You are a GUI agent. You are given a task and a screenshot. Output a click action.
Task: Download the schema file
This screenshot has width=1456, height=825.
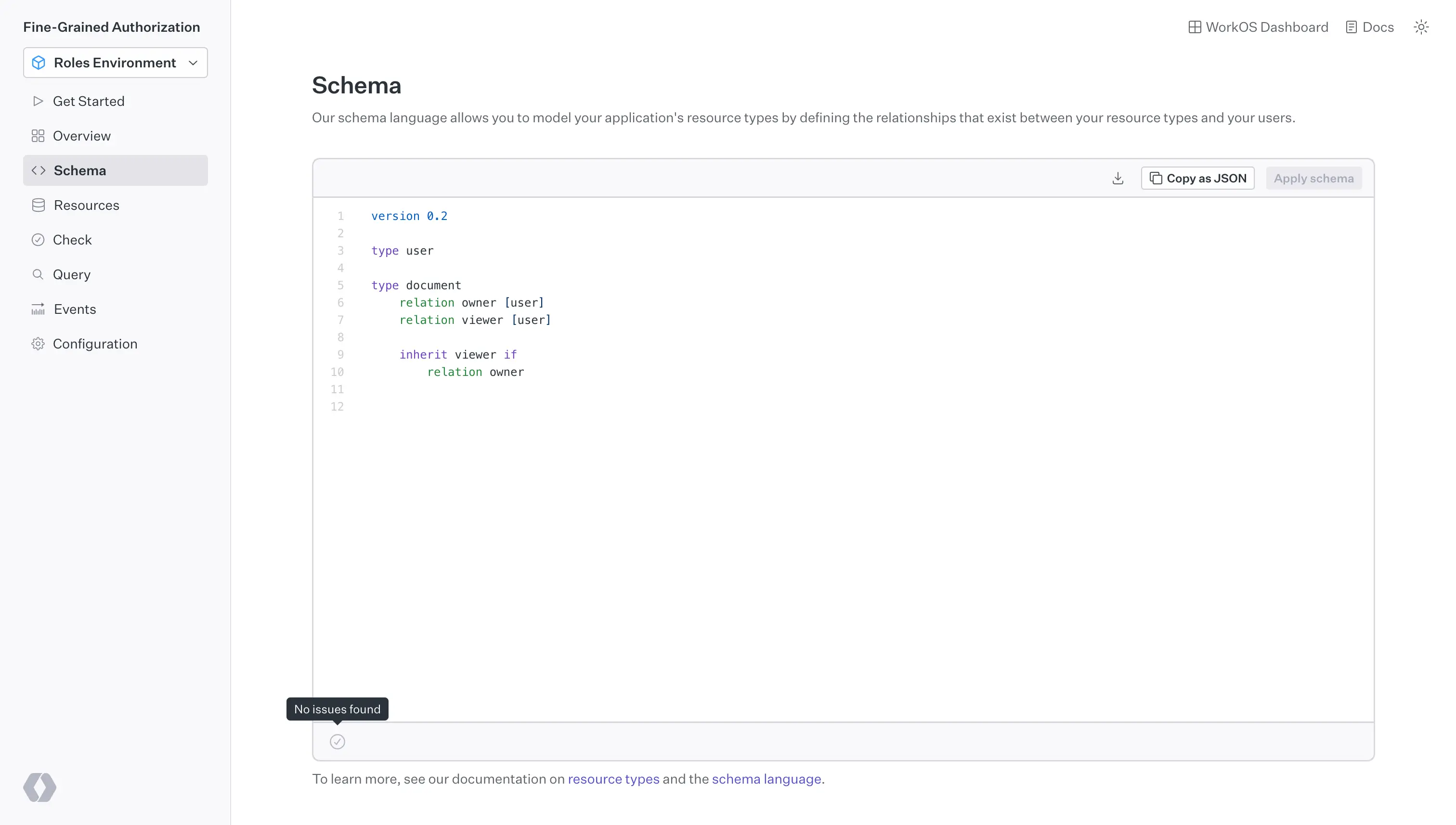point(1118,179)
